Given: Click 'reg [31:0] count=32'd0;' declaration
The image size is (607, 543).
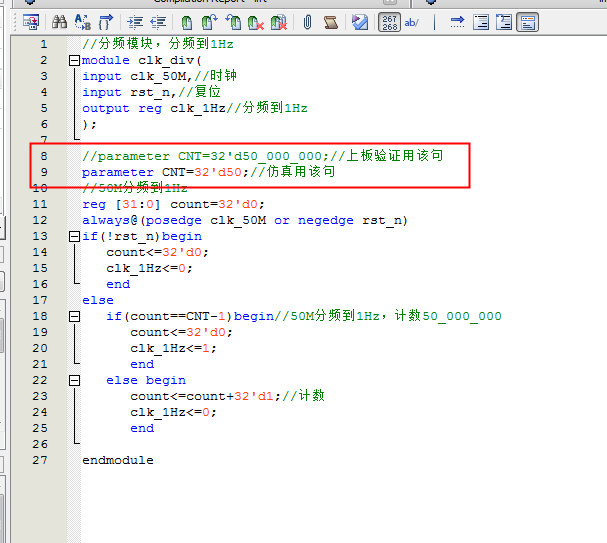Looking at the screenshot, I should coord(173,204).
